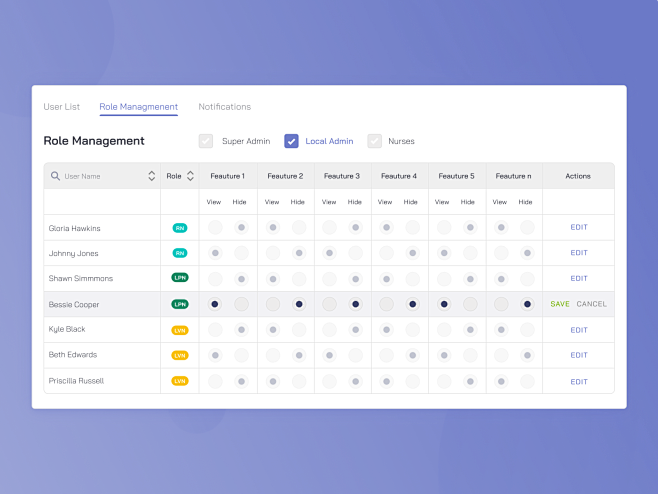Click the Feauture 4 column header
Image resolution: width=658 pixels, height=494 pixels.
399,176
